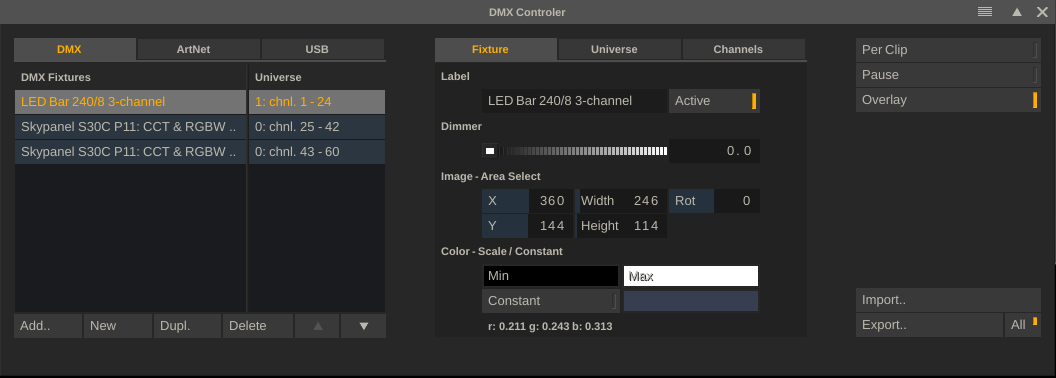This screenshot has width=1056, height=378.
Task: Duplicate the fixture with Dupl. button
Action: tap(187, 326)
